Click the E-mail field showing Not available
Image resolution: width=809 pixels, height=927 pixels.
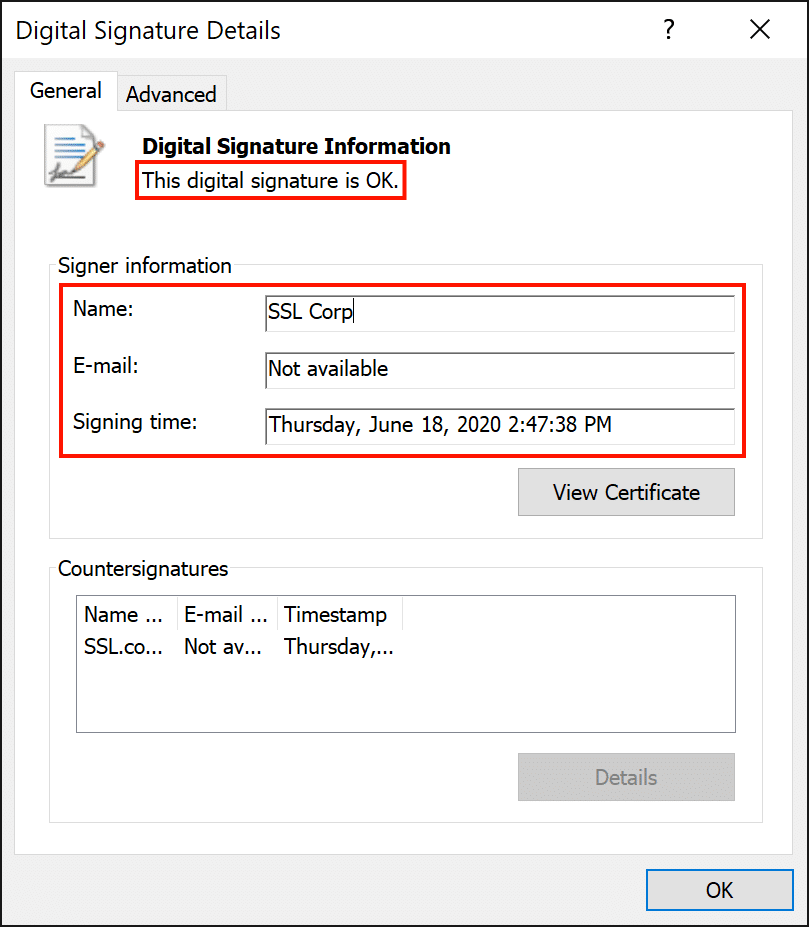[x=499, y=369]
